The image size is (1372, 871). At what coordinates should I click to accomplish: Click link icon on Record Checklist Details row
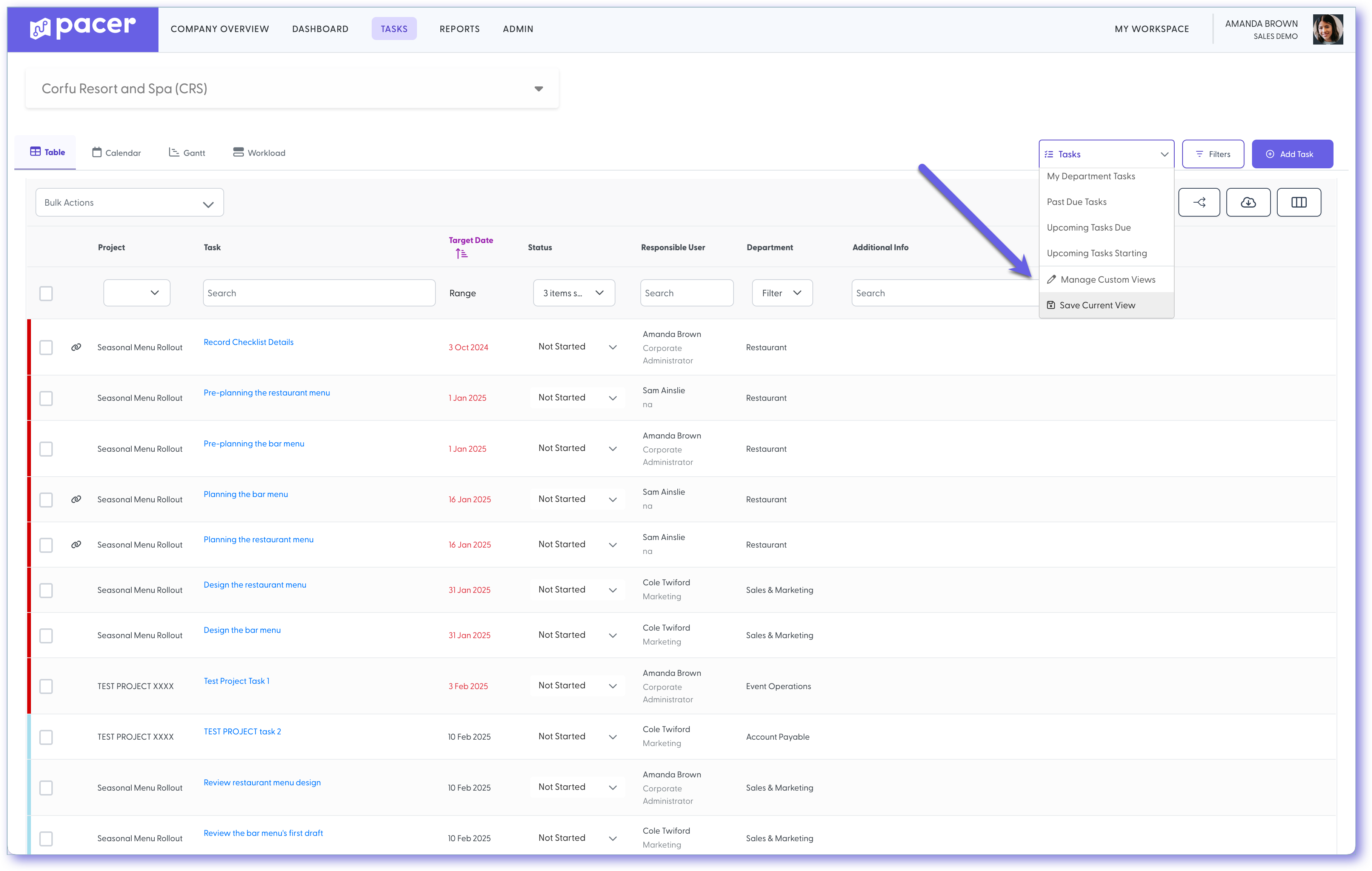(76, 347)
